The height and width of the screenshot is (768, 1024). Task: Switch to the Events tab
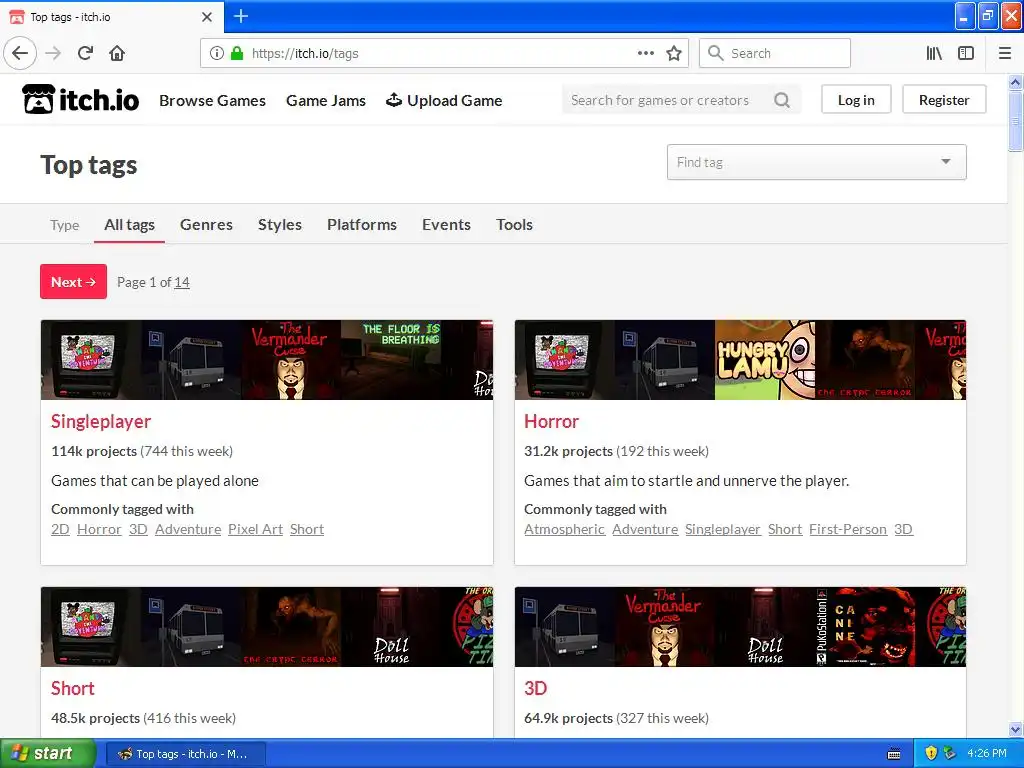(x=446, y=225)
